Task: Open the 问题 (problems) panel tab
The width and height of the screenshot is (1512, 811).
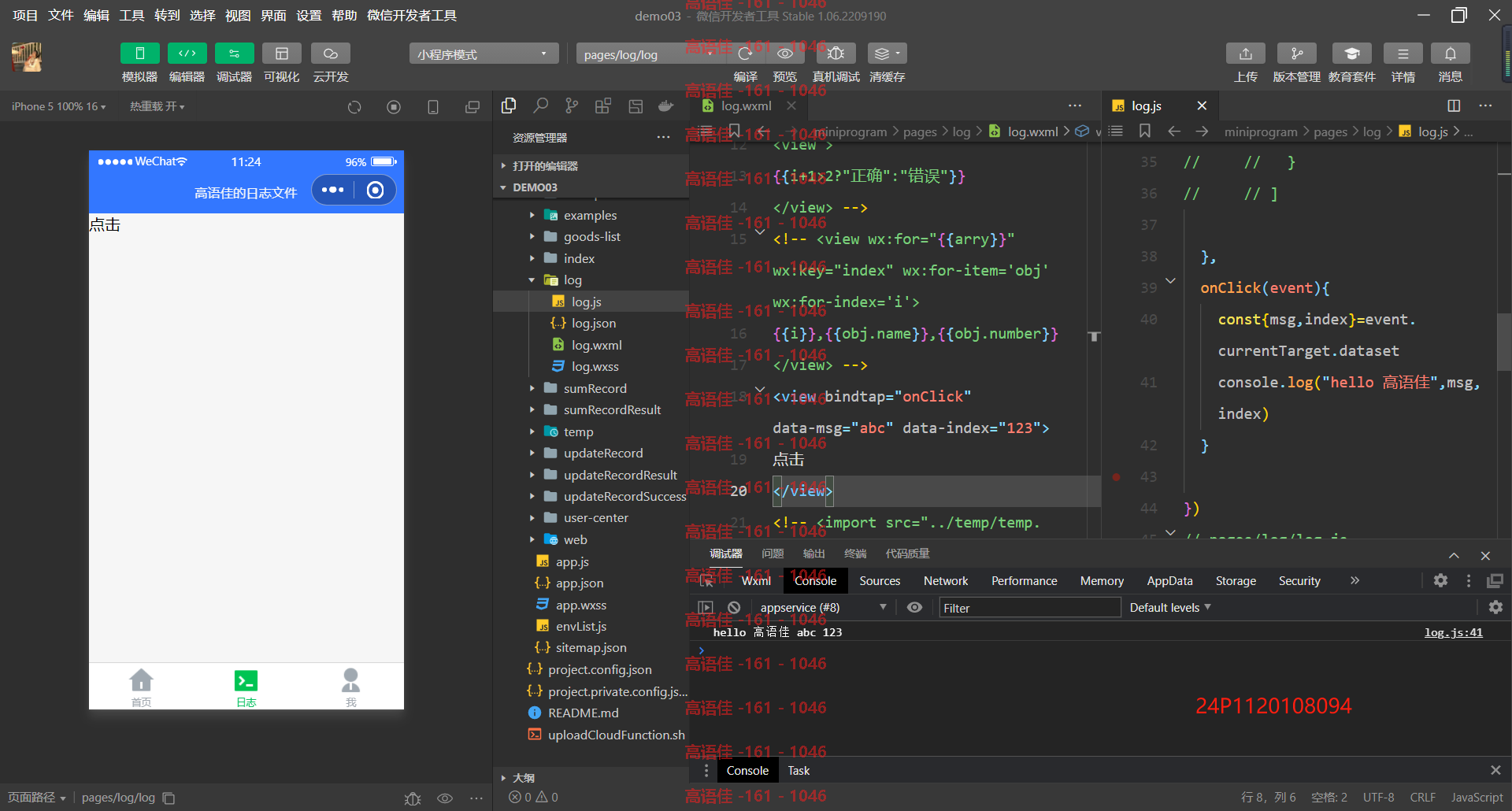Action: pyautogui.click(x=773, y=554)
